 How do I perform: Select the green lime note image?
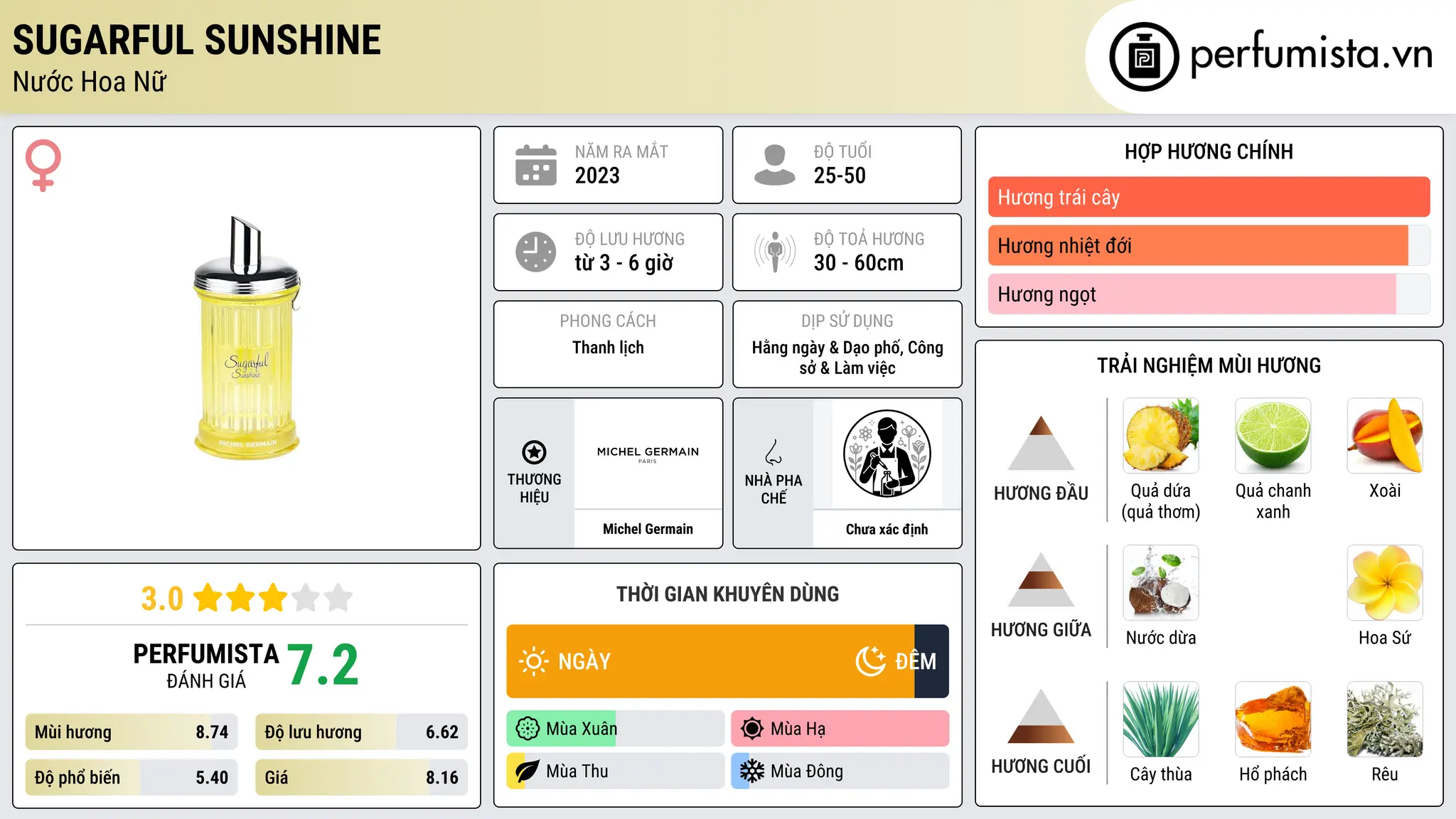click(x=1273, y=436)
